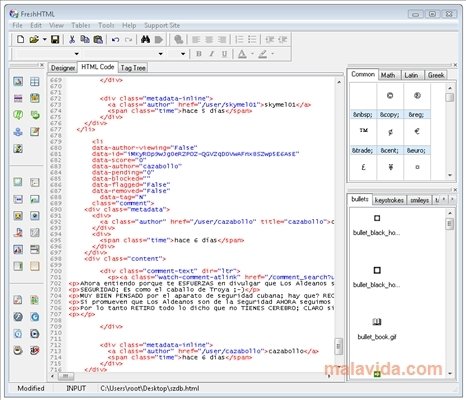Click the grayed globe hyperlink icon
This screenshot has width=466, height=400.
[179, 40]
